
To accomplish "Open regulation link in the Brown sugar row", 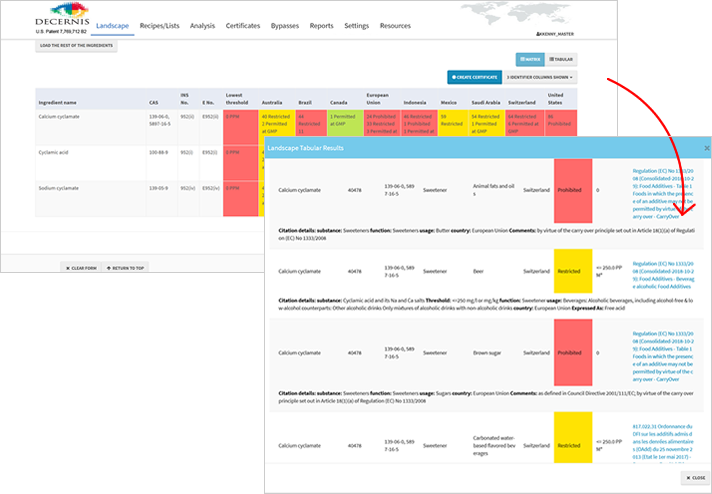I will pos(663,356).
